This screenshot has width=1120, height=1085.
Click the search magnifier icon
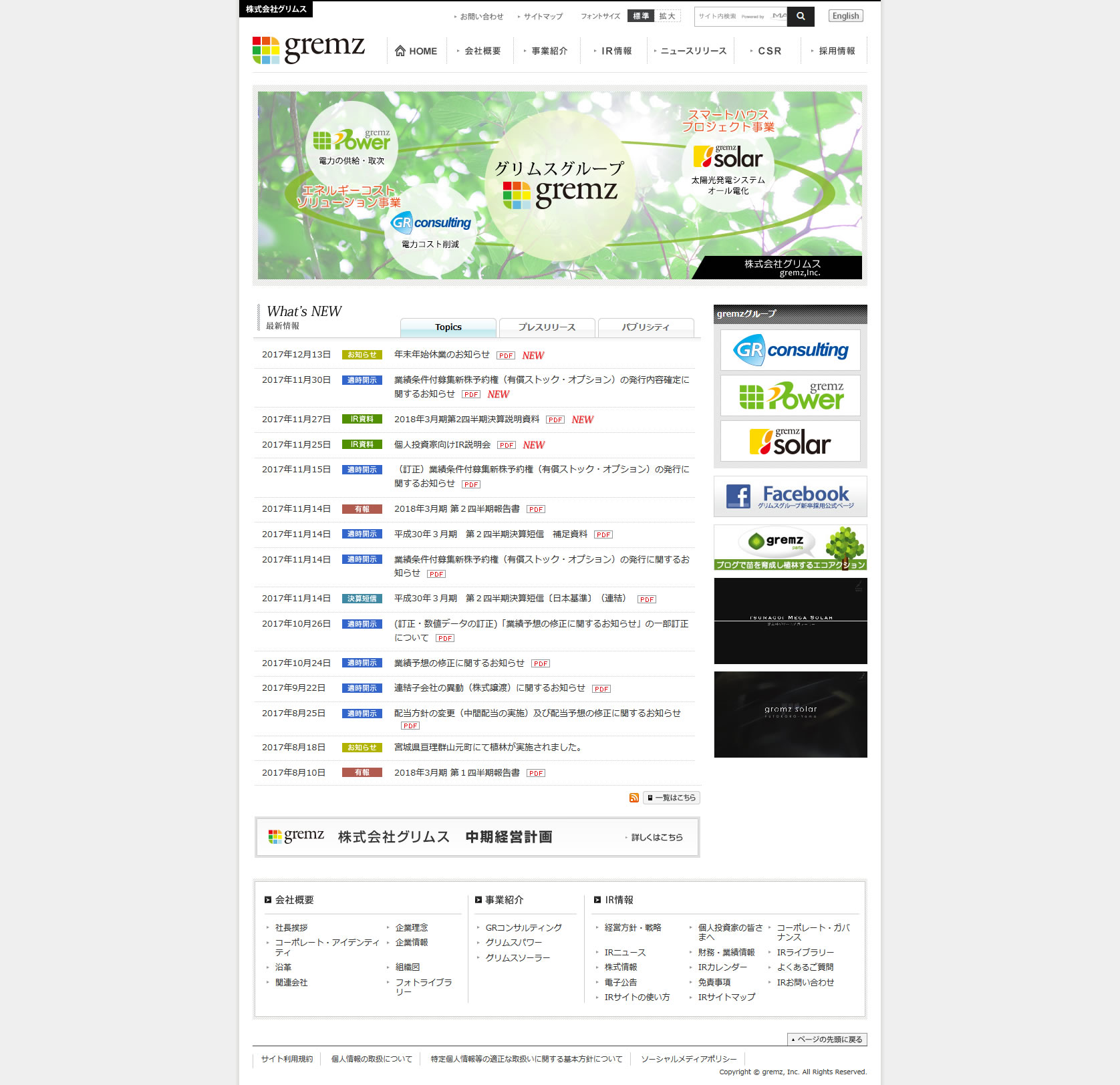pyautogui.click(x=801, y=16)
